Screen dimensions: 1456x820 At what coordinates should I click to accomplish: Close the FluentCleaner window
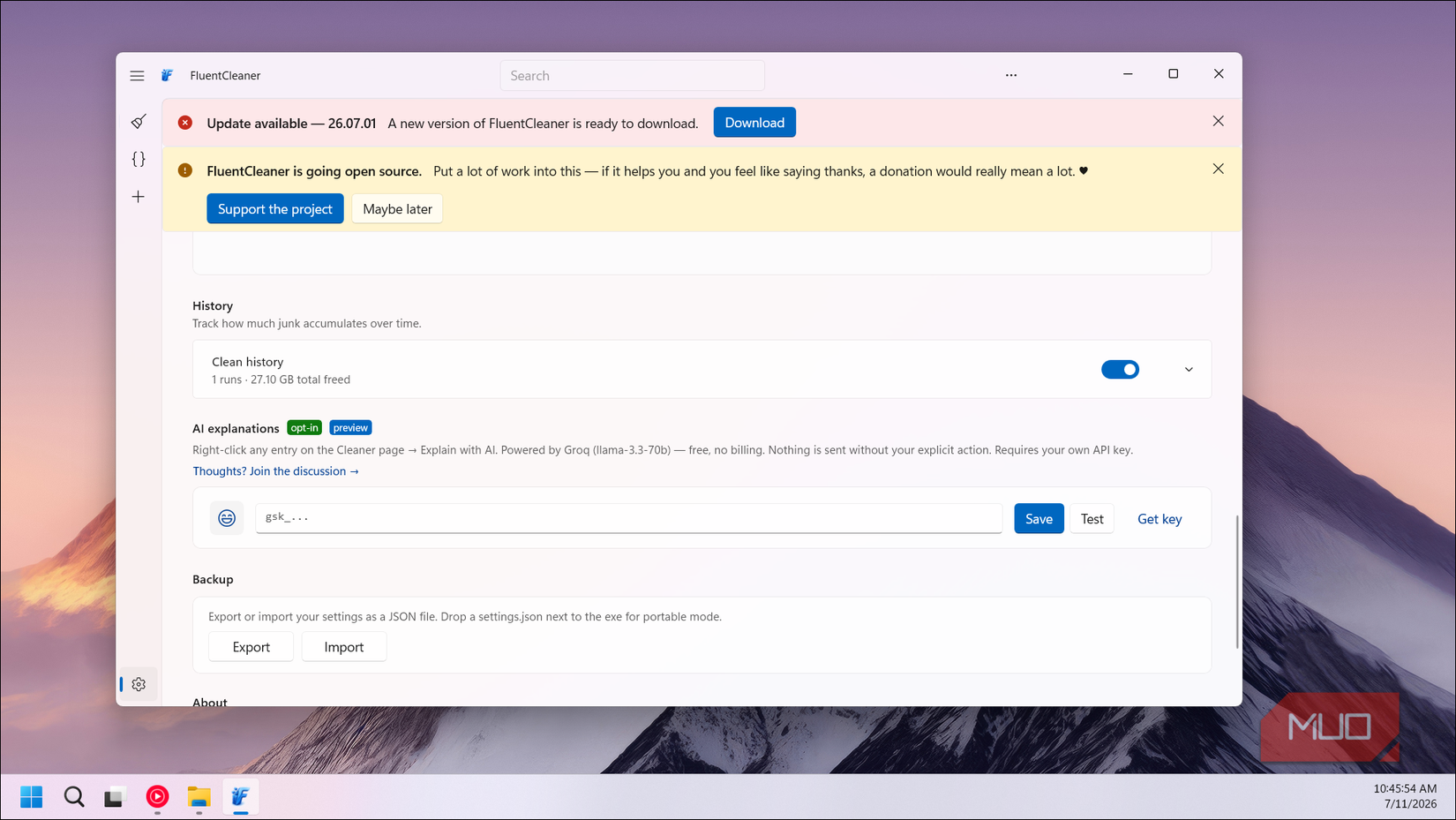(x=1219, y=74)
